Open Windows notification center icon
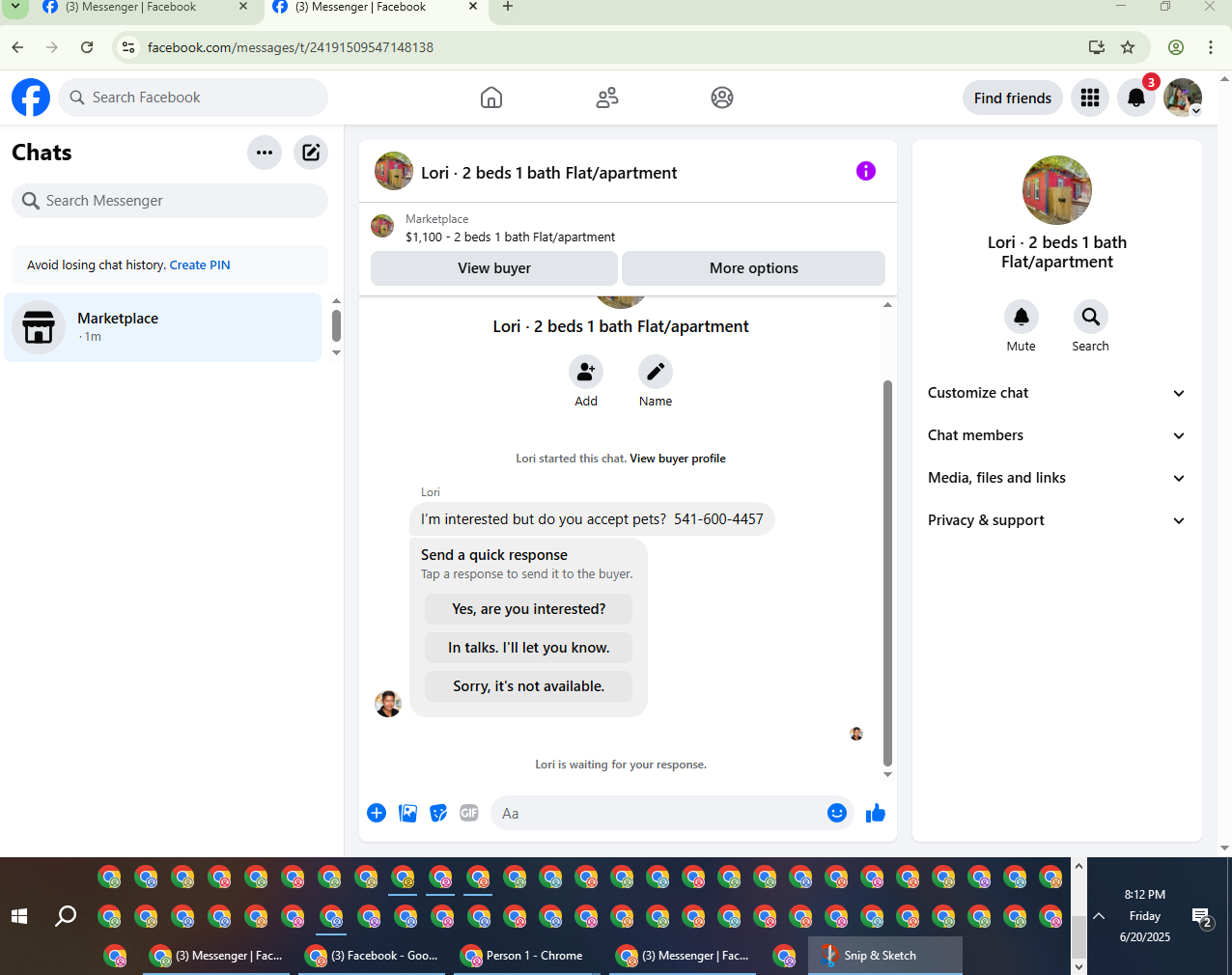 (x=1202, y=917)
